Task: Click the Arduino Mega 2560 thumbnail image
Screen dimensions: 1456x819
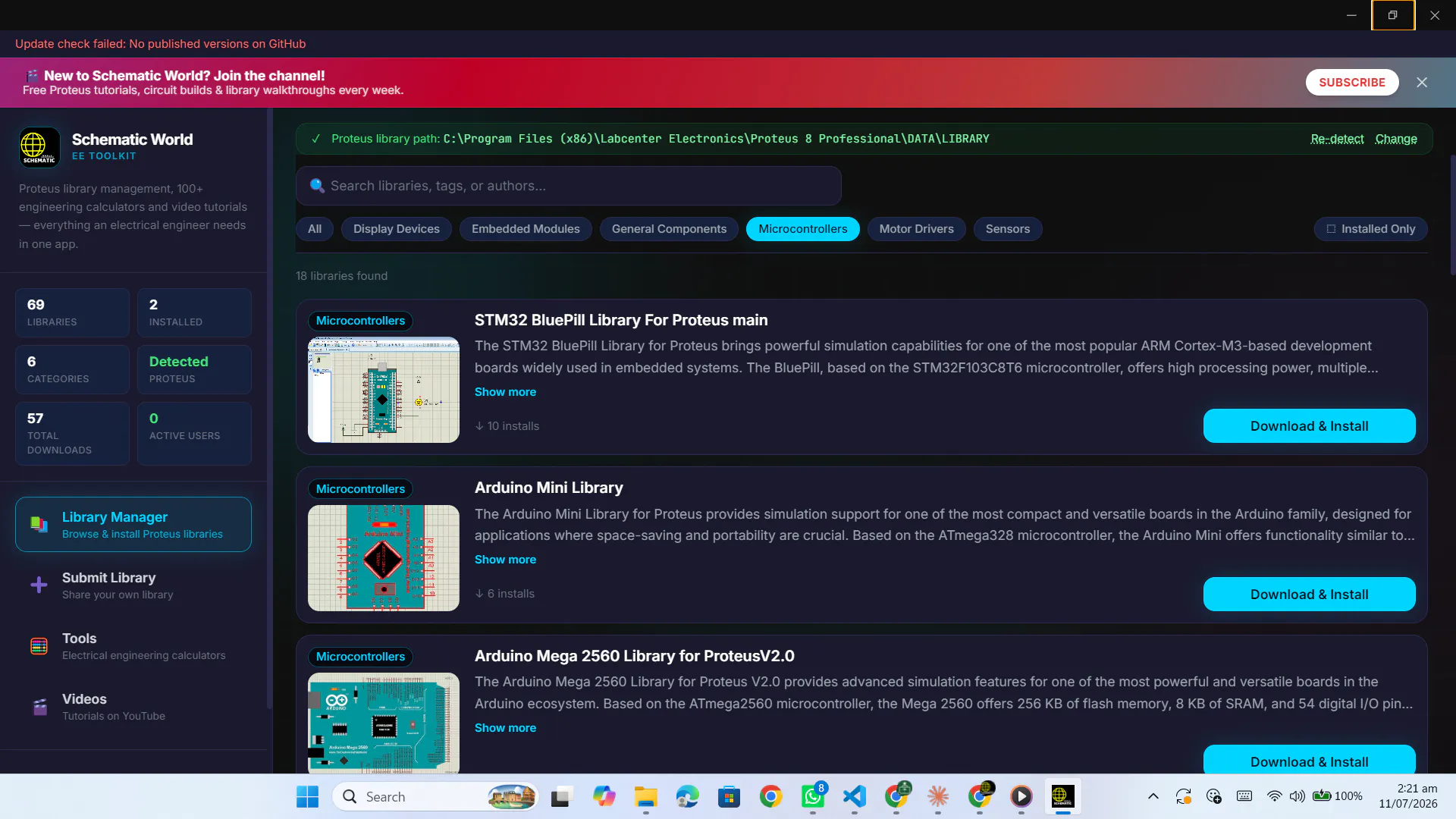Action: [x=384, y=723]
